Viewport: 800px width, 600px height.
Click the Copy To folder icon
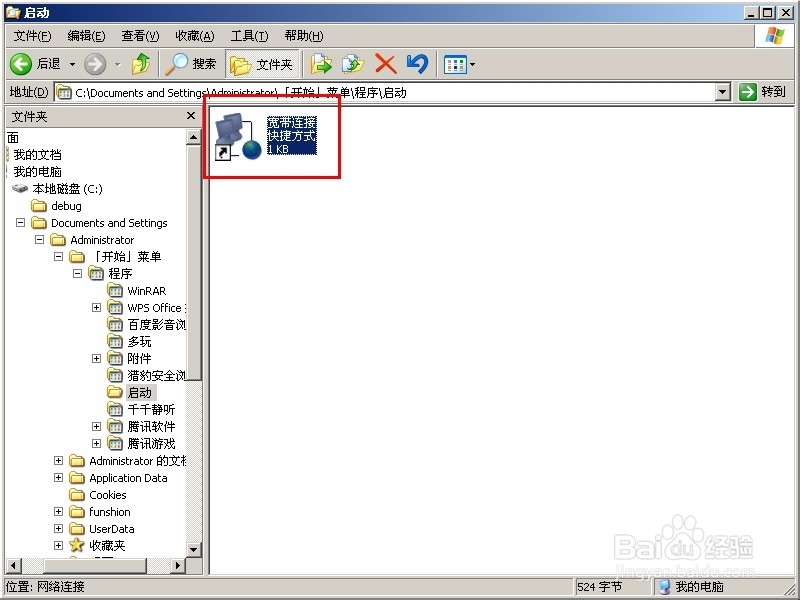353,64
